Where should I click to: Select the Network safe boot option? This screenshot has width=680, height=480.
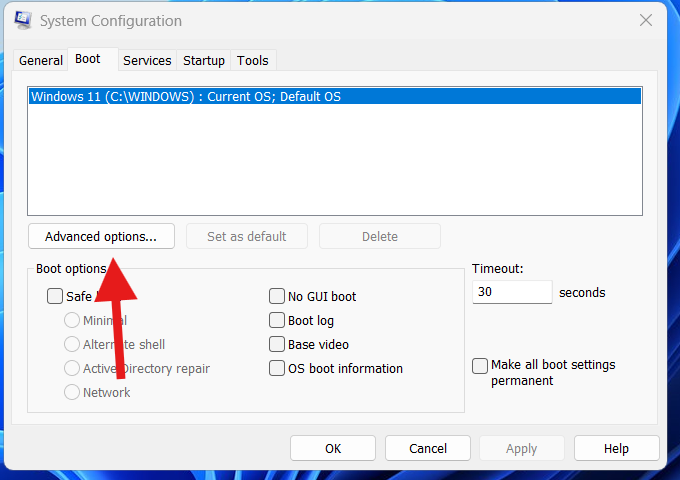pos(72,392)
